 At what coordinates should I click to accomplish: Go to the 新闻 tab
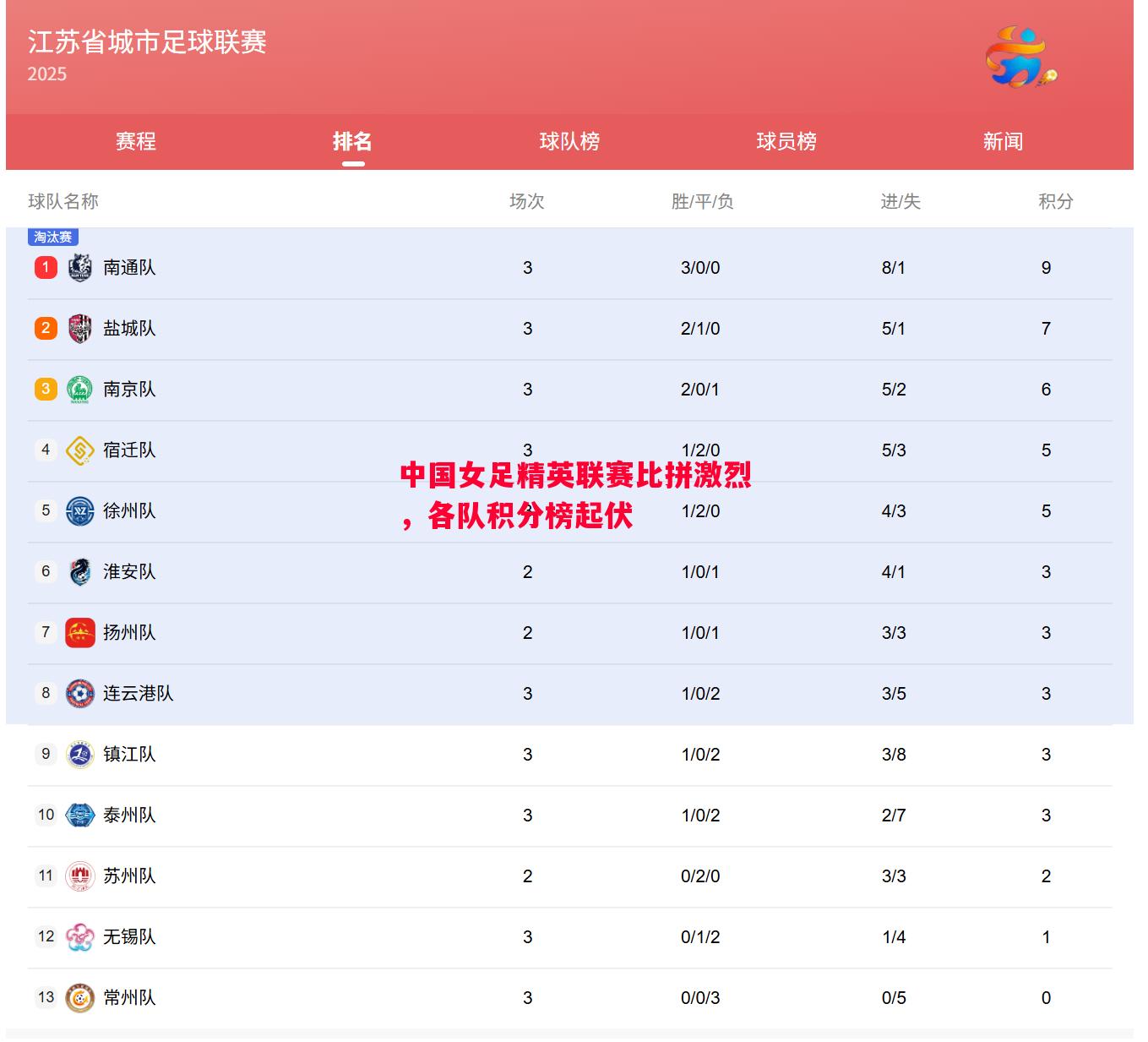click(x=1003, y=141)
